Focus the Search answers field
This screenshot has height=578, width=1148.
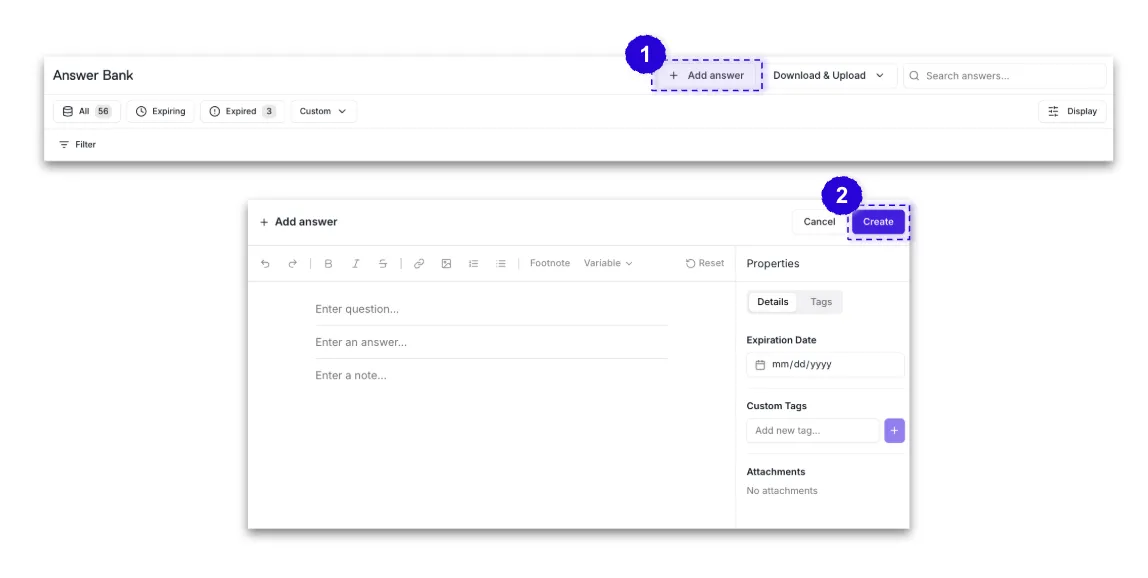(x=1004, y=75)
